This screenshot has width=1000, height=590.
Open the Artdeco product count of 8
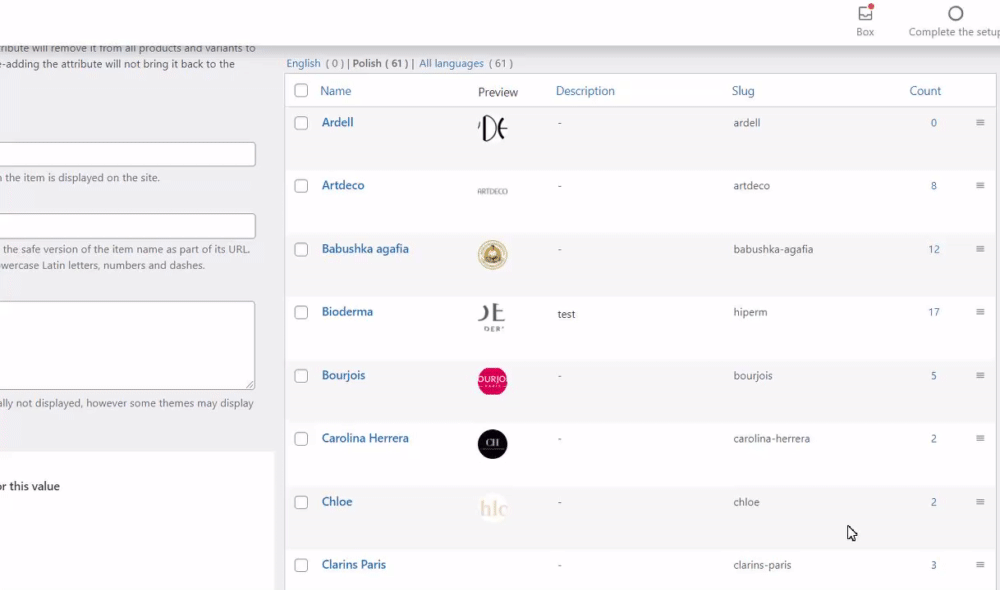coord(934,186)
